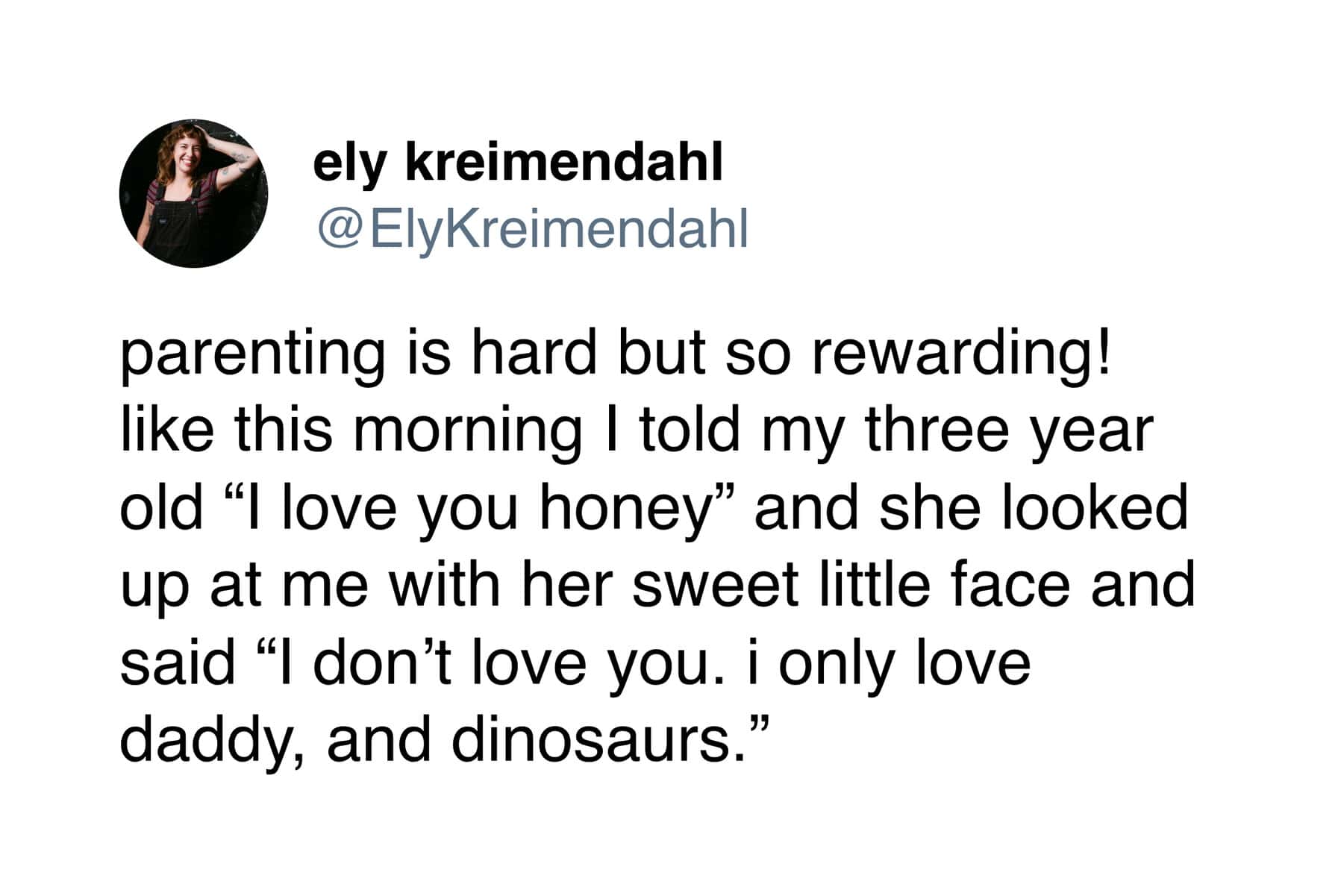1341x896 pixels.
Task: Click the words "three year" in the tweet
Action: click(1008, 430)
